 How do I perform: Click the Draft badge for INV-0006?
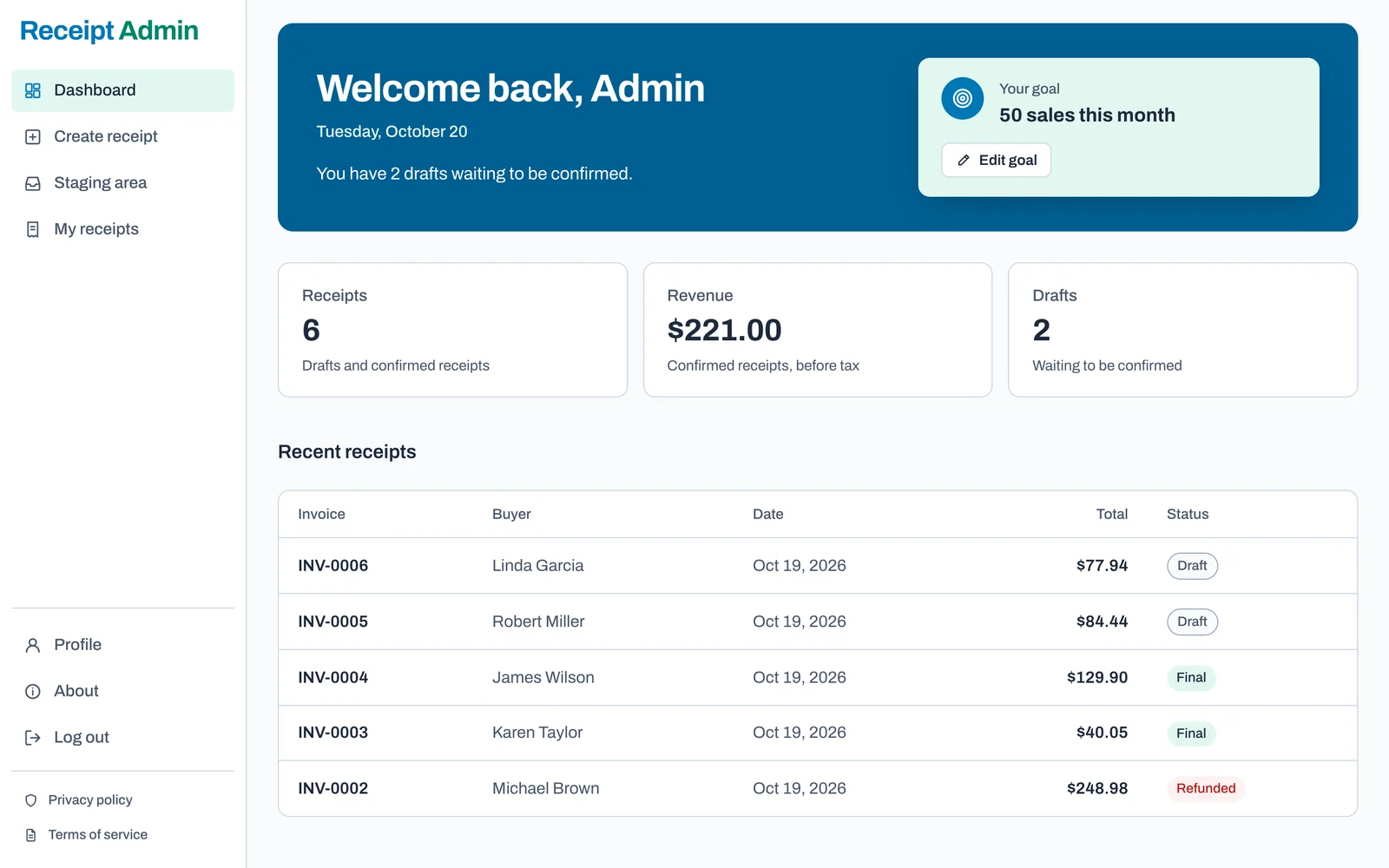(x=1192, y=566)
